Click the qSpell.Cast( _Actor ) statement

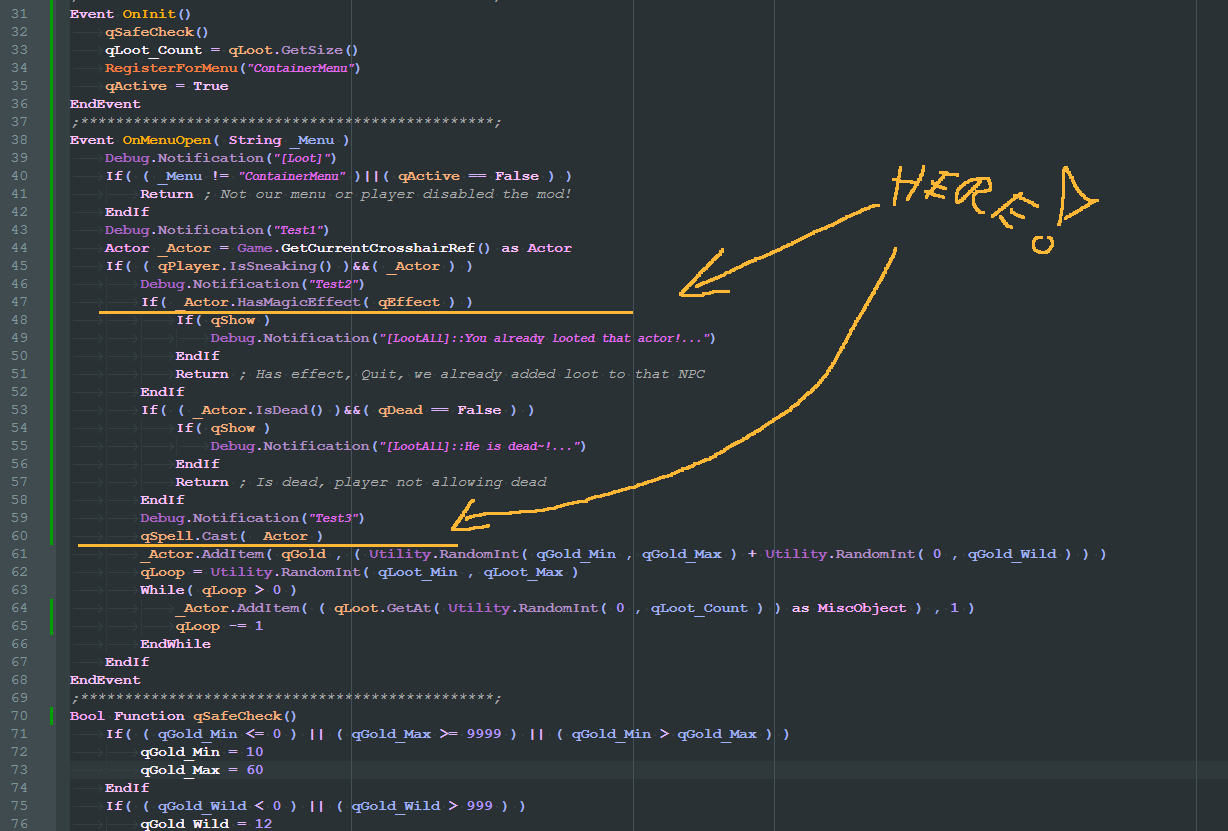coord(232,536)
